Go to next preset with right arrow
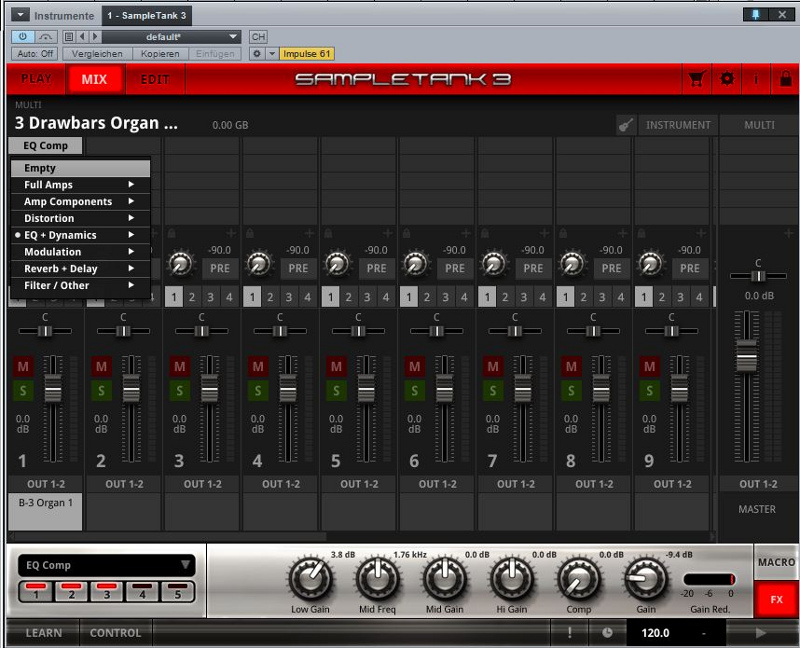This screenshot has height=648, width=800. (94, 37)
